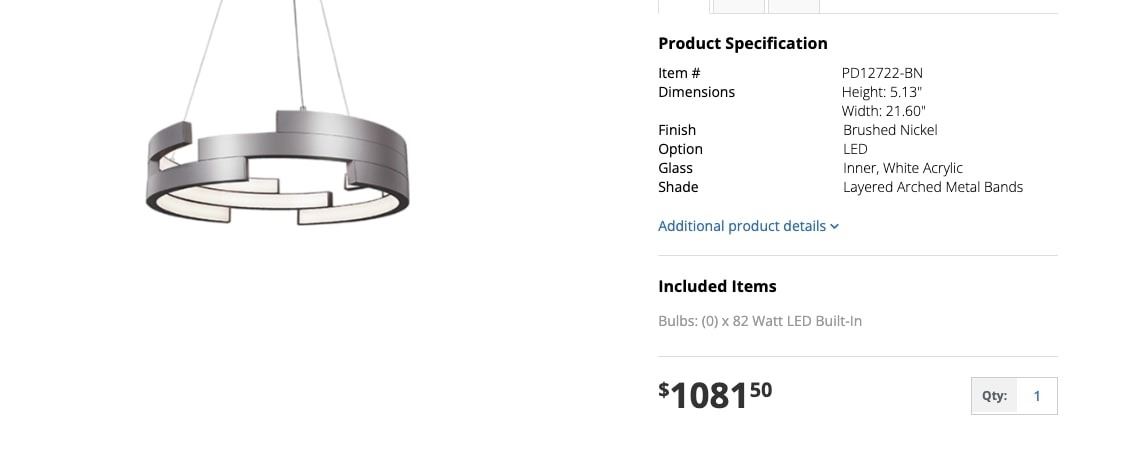Open the third tab above Product Specification

tap(794, 5)
